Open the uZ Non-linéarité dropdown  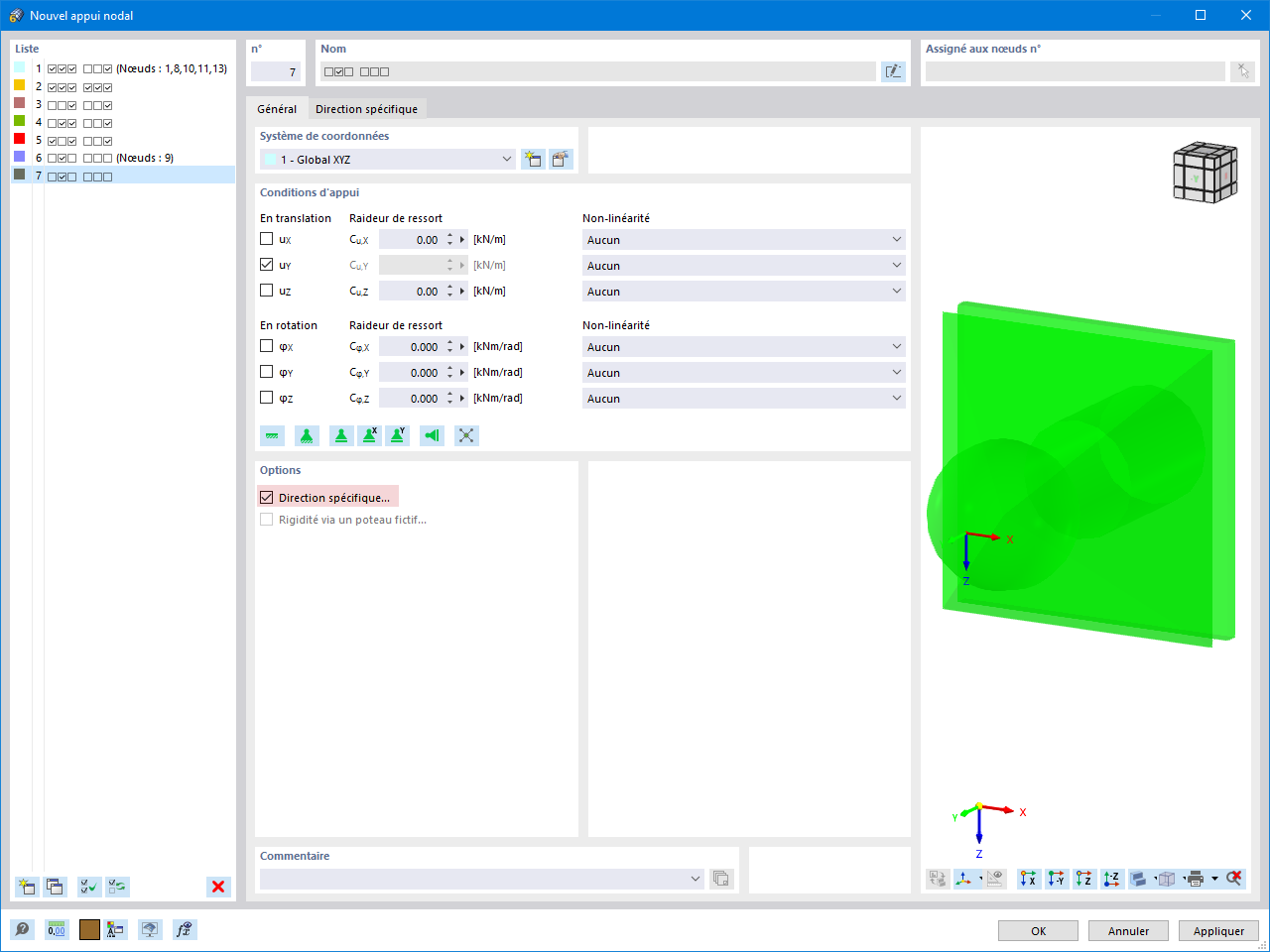click(744, 291)
